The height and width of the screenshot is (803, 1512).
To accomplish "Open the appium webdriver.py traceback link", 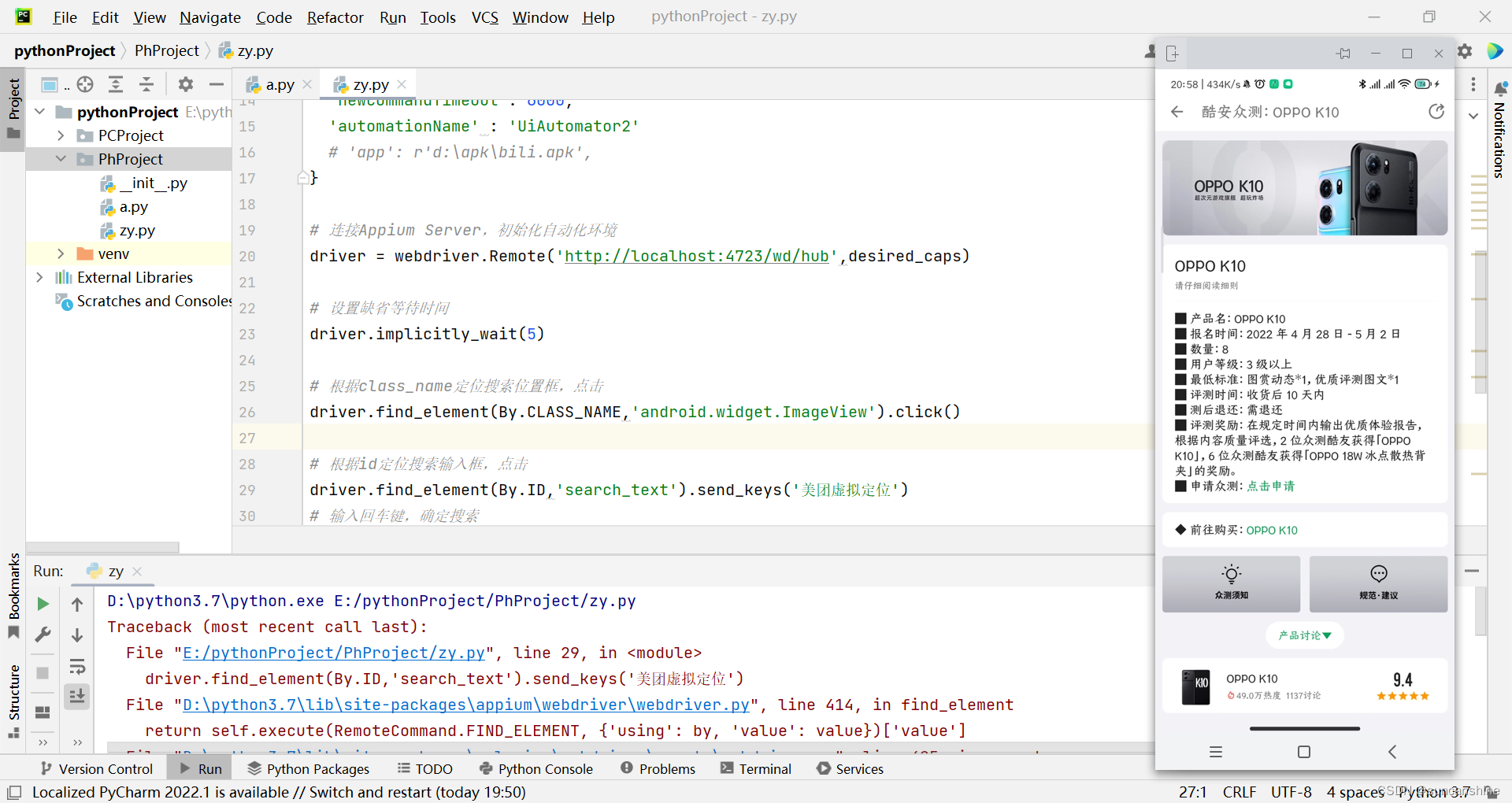I will coord(466,705).
